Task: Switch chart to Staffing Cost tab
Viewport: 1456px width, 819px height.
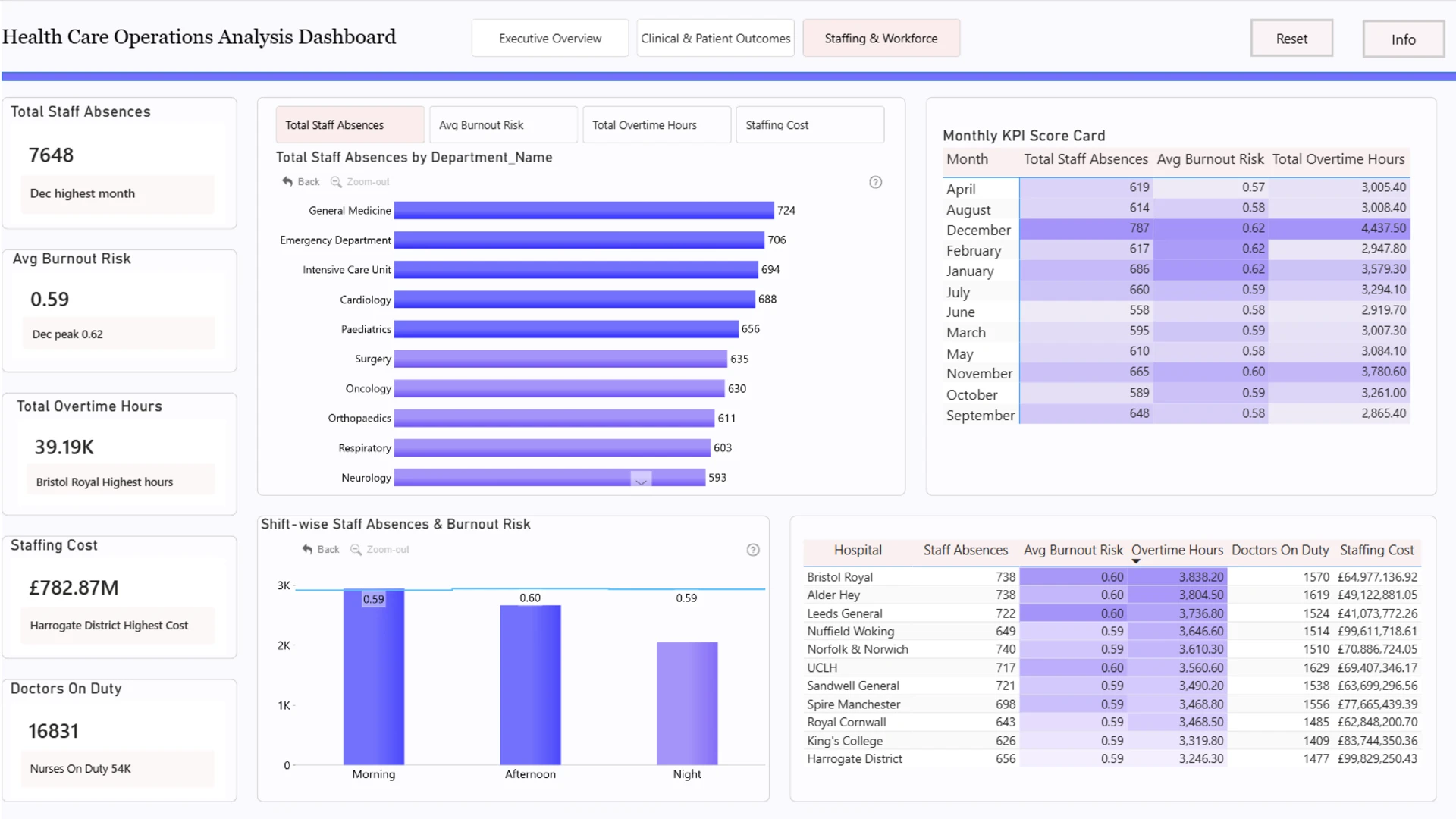Action: pyautogui.click(x=810, y=125)
